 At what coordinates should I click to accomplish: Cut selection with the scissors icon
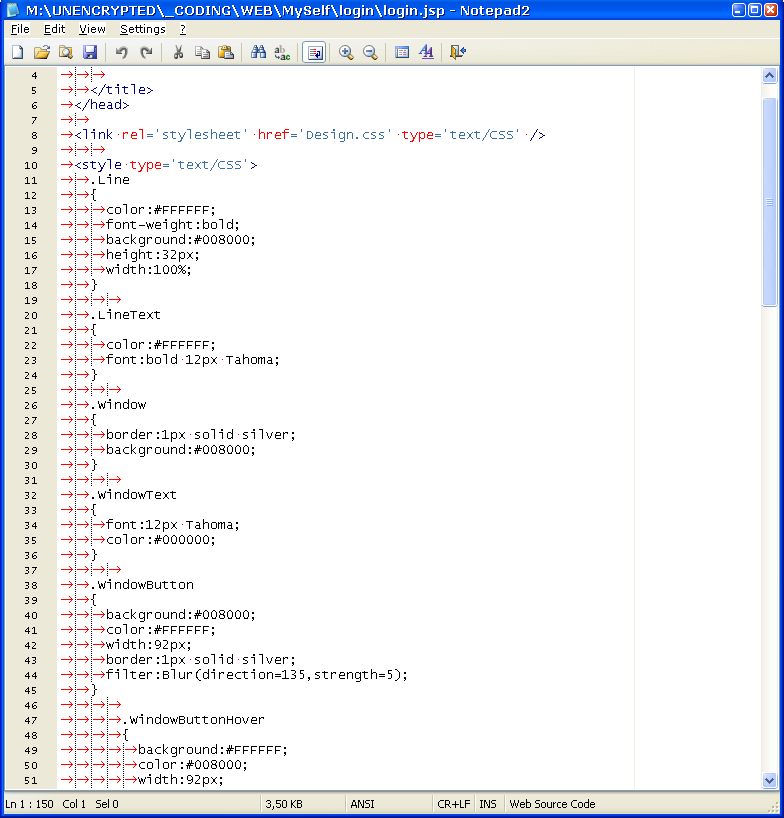[x=178, y=52]
